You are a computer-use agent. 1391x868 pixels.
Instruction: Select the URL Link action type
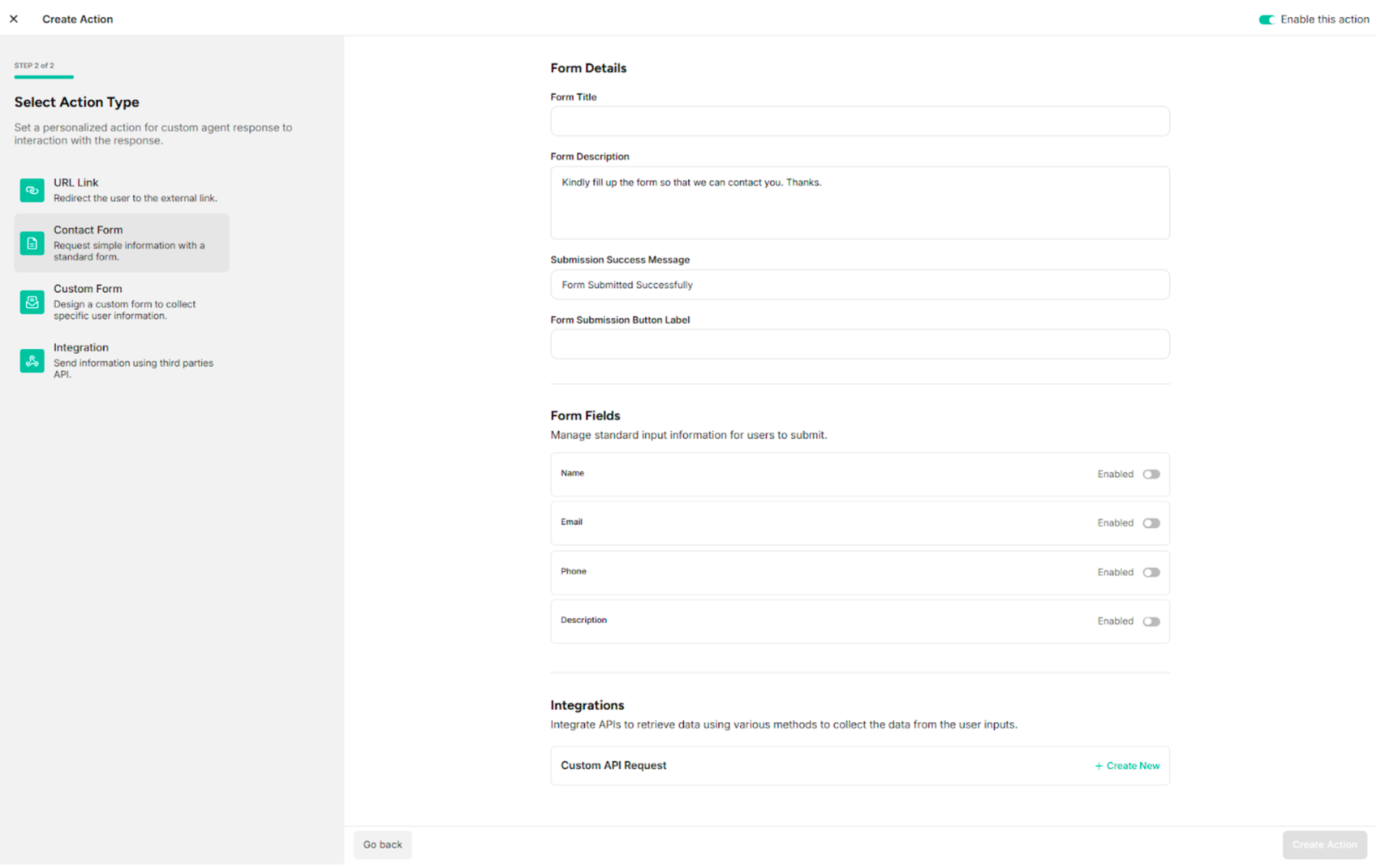122,190
